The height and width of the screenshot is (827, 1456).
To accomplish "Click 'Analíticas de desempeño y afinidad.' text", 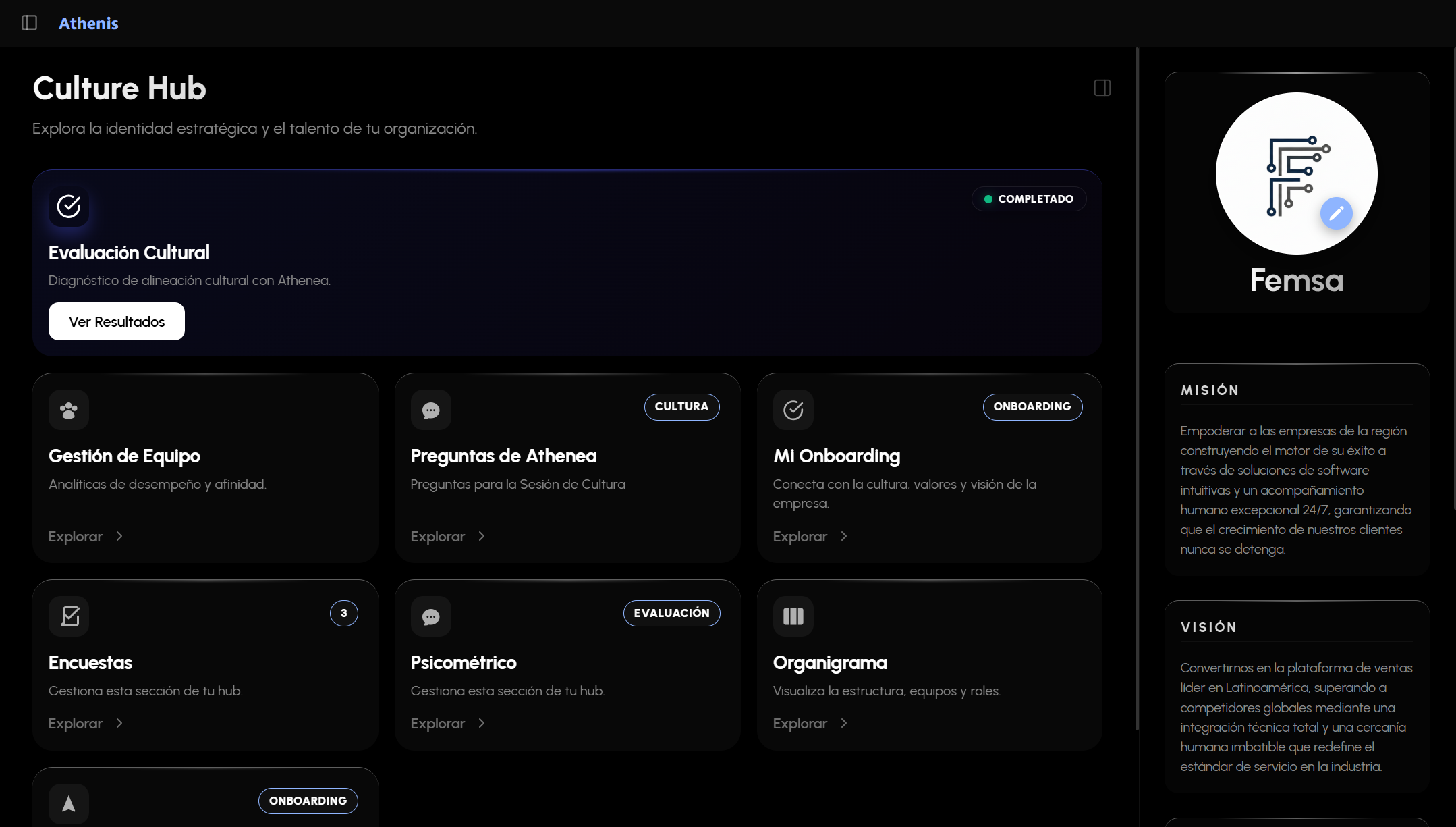I will [x=157, y=484].
